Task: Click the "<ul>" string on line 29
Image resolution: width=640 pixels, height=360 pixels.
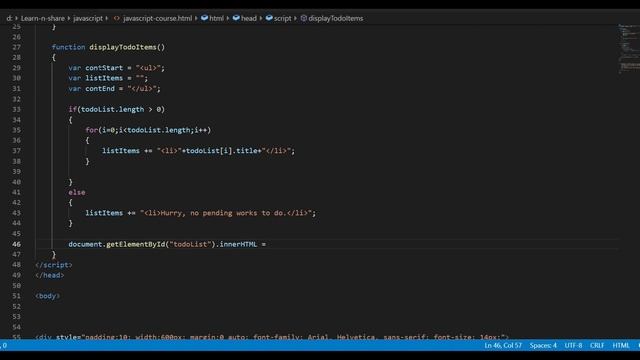Action: [148, 68]
